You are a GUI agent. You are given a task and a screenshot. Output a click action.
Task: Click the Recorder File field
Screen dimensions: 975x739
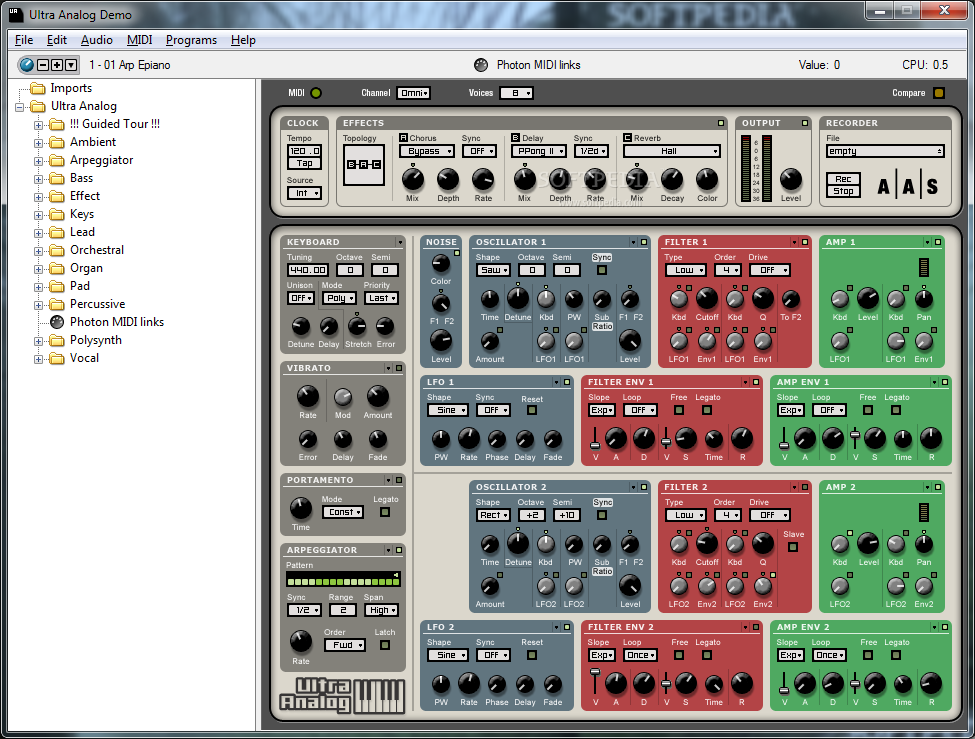[885, 151]
